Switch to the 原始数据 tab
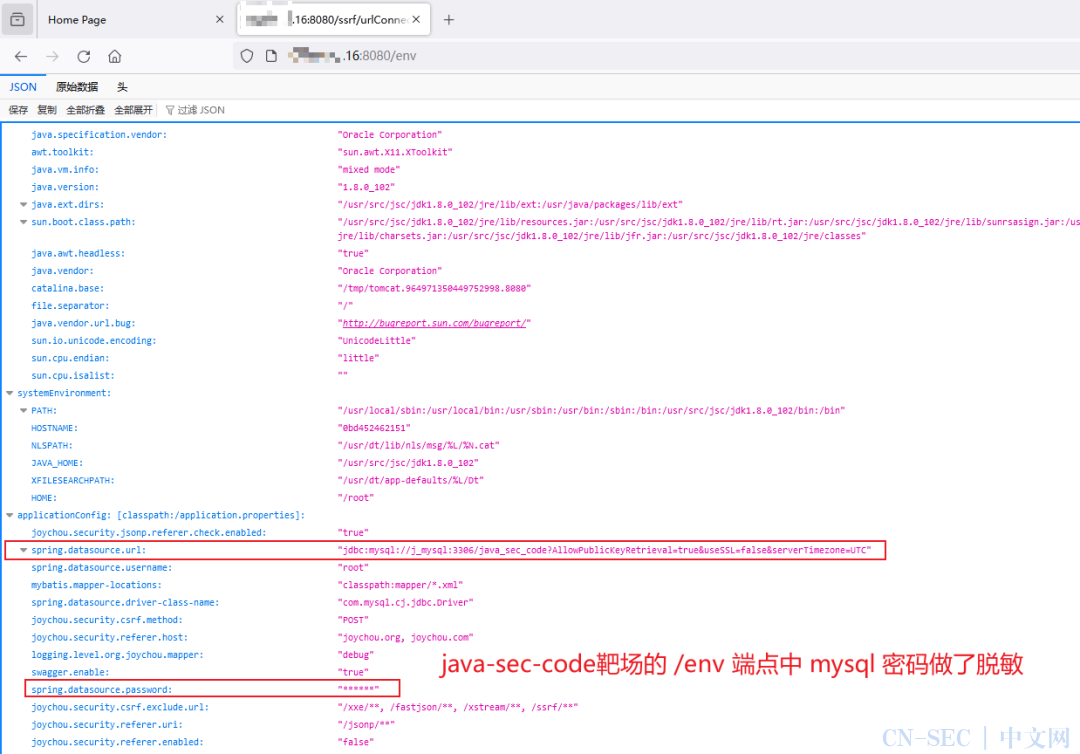Viewport: 1080px width, 754px height. (76, 87)
